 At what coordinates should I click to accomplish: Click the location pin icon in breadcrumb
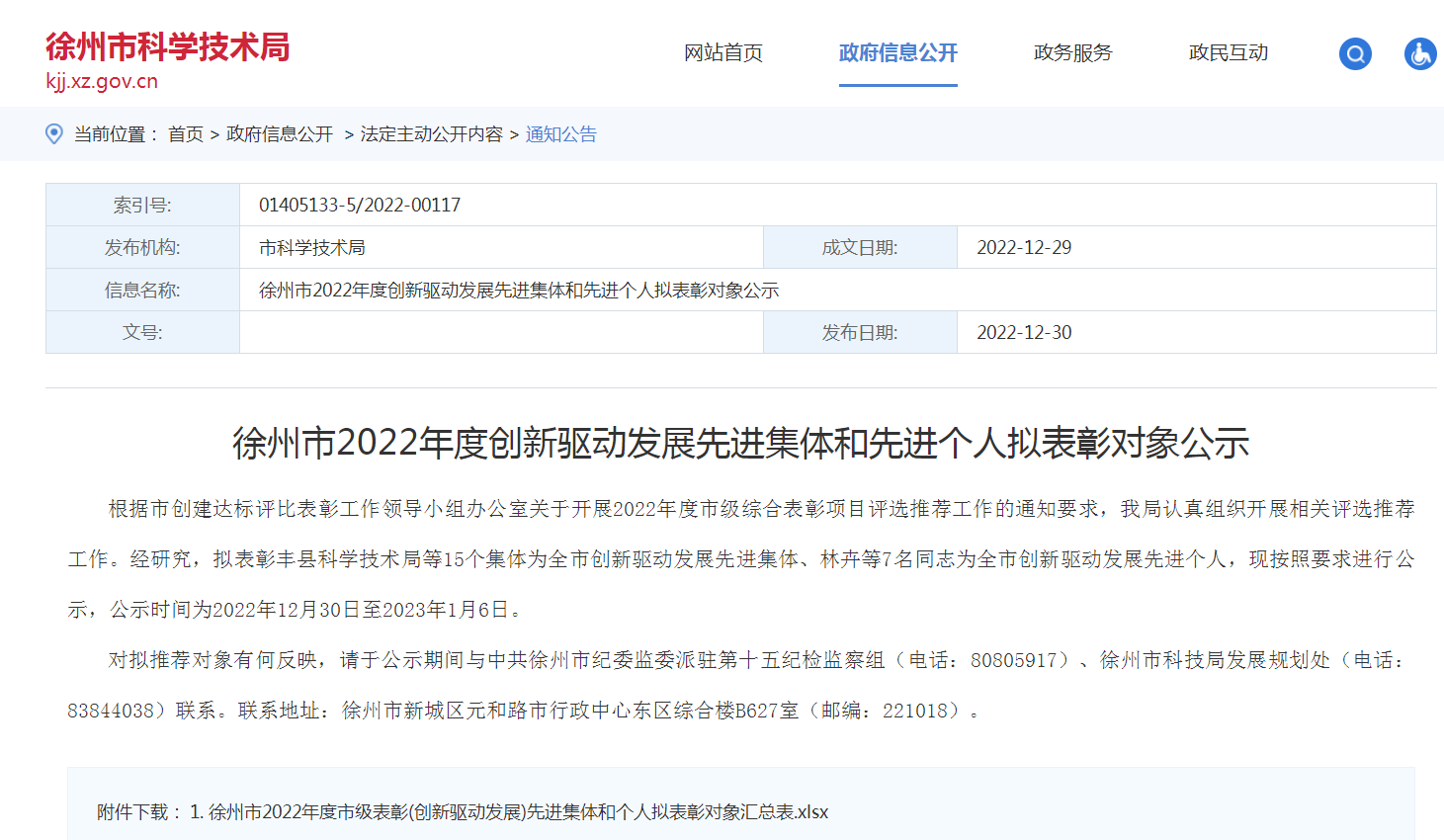(x=54, y=134)
